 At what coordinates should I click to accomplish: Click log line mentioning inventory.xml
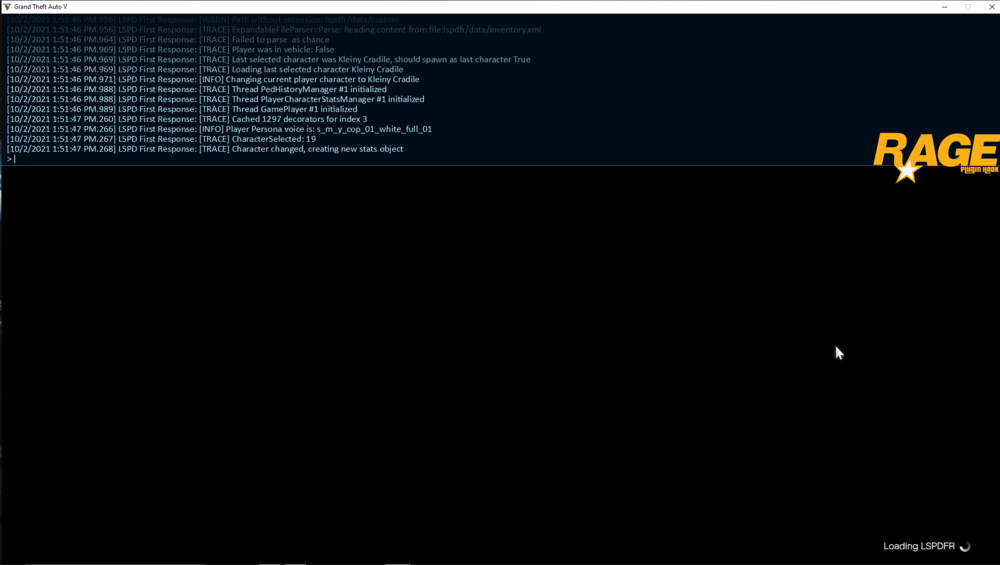[x=274, y=30]
